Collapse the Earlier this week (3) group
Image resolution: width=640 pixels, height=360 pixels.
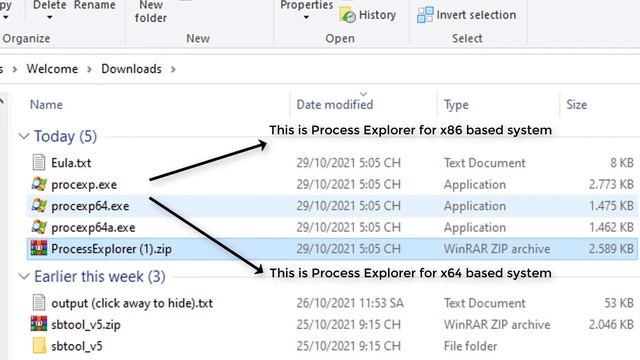(x=24, y=276)
